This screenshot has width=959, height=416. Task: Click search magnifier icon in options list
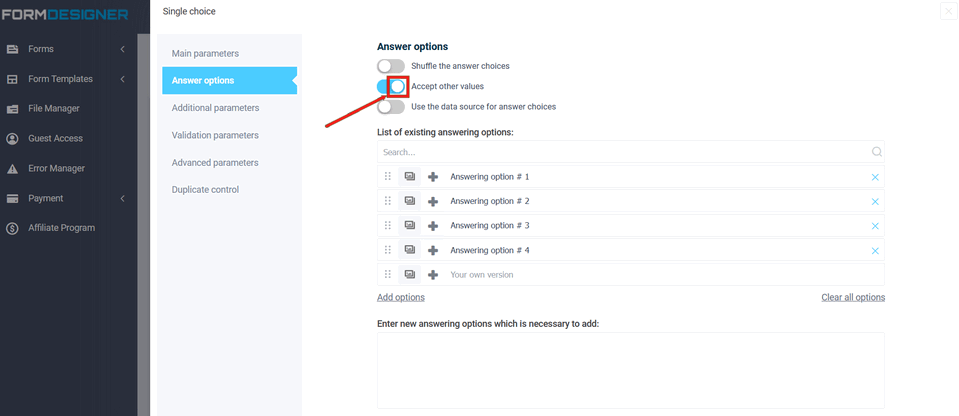[x=876, y=152]
